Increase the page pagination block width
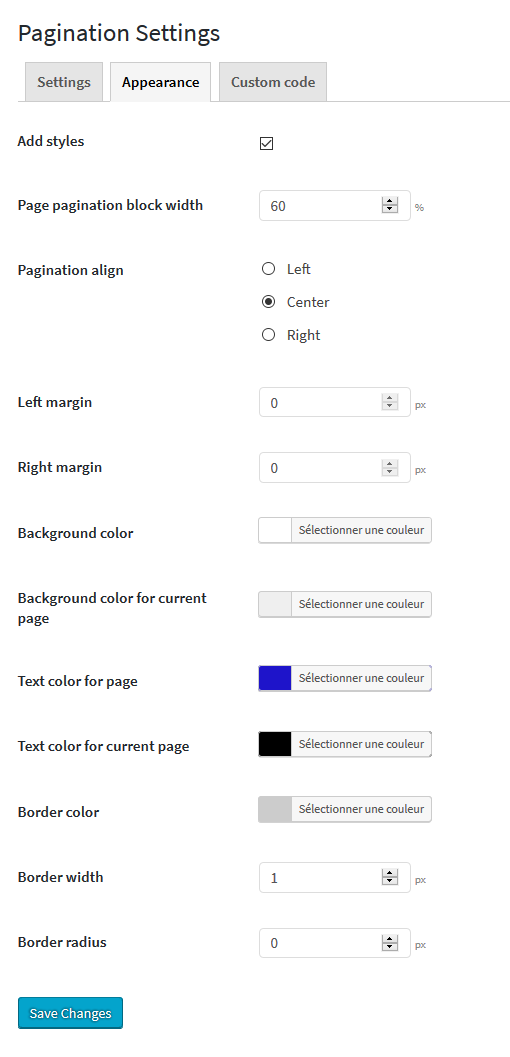Viewport: 510px width, 1057px height. click(x=390, y=201)
